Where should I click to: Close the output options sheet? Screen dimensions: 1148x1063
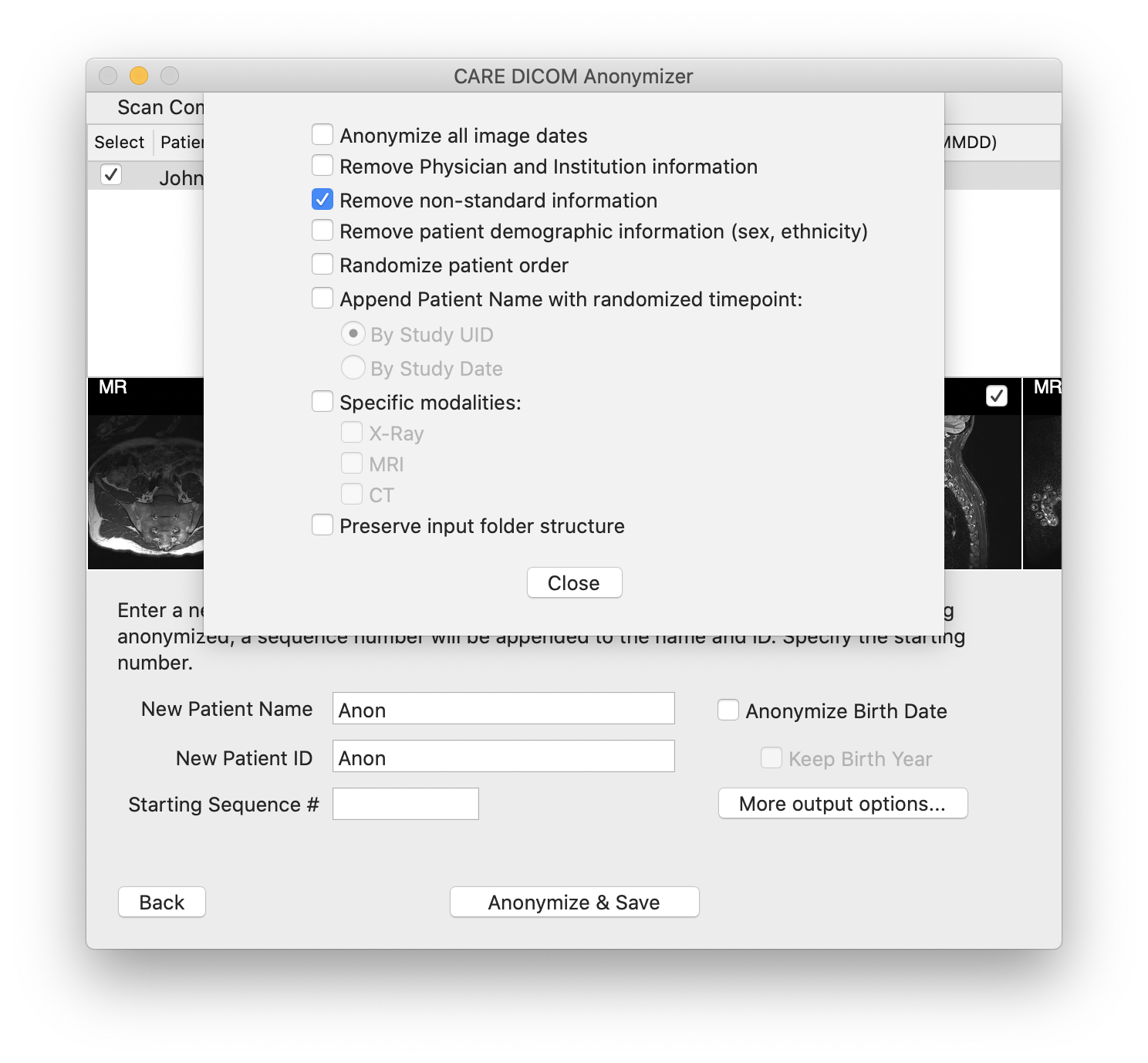click(x=574, y=582)
